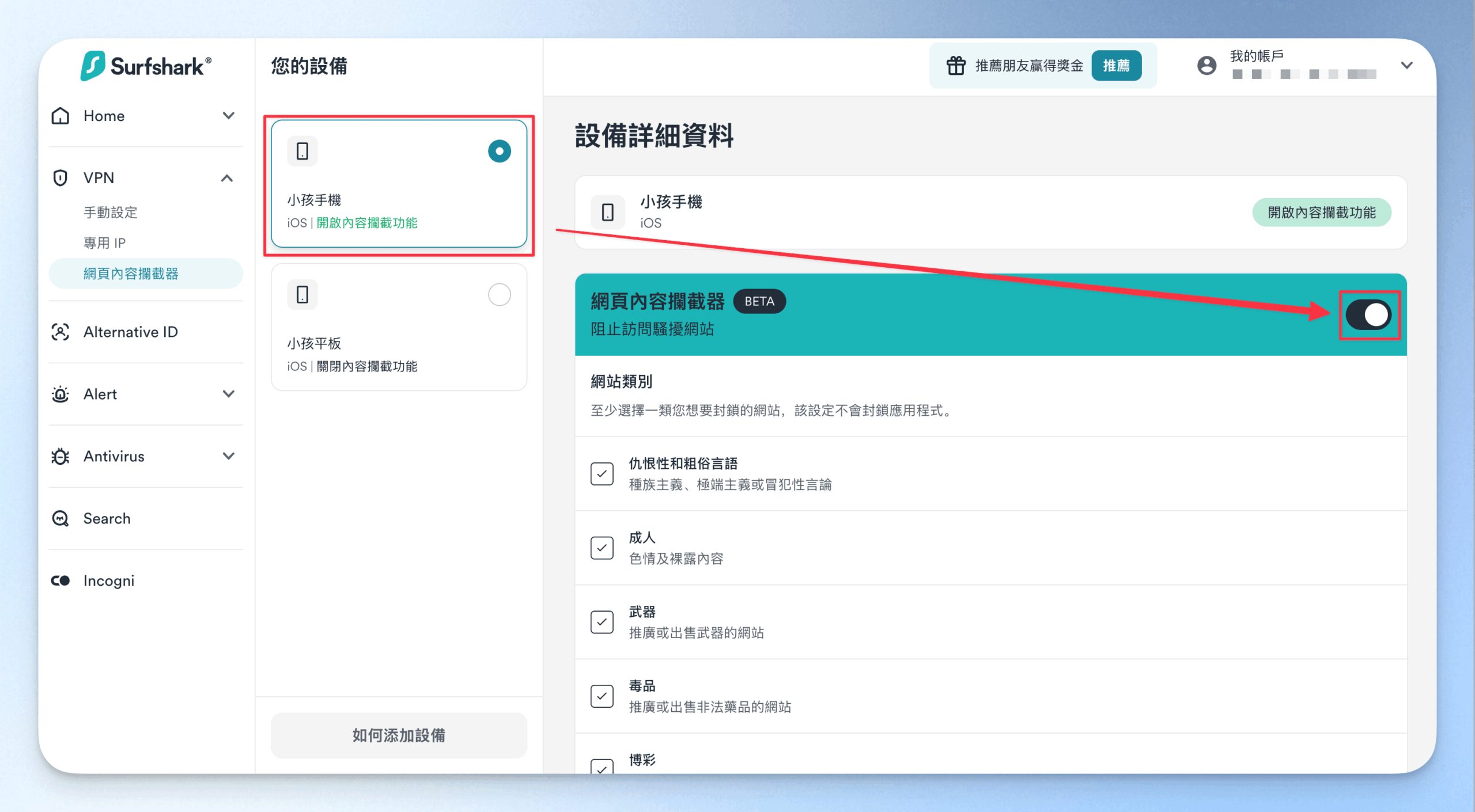The height and width of the screenshot is (812, 1475).
Task: Click the VPN shield icon
Action: 60,178
